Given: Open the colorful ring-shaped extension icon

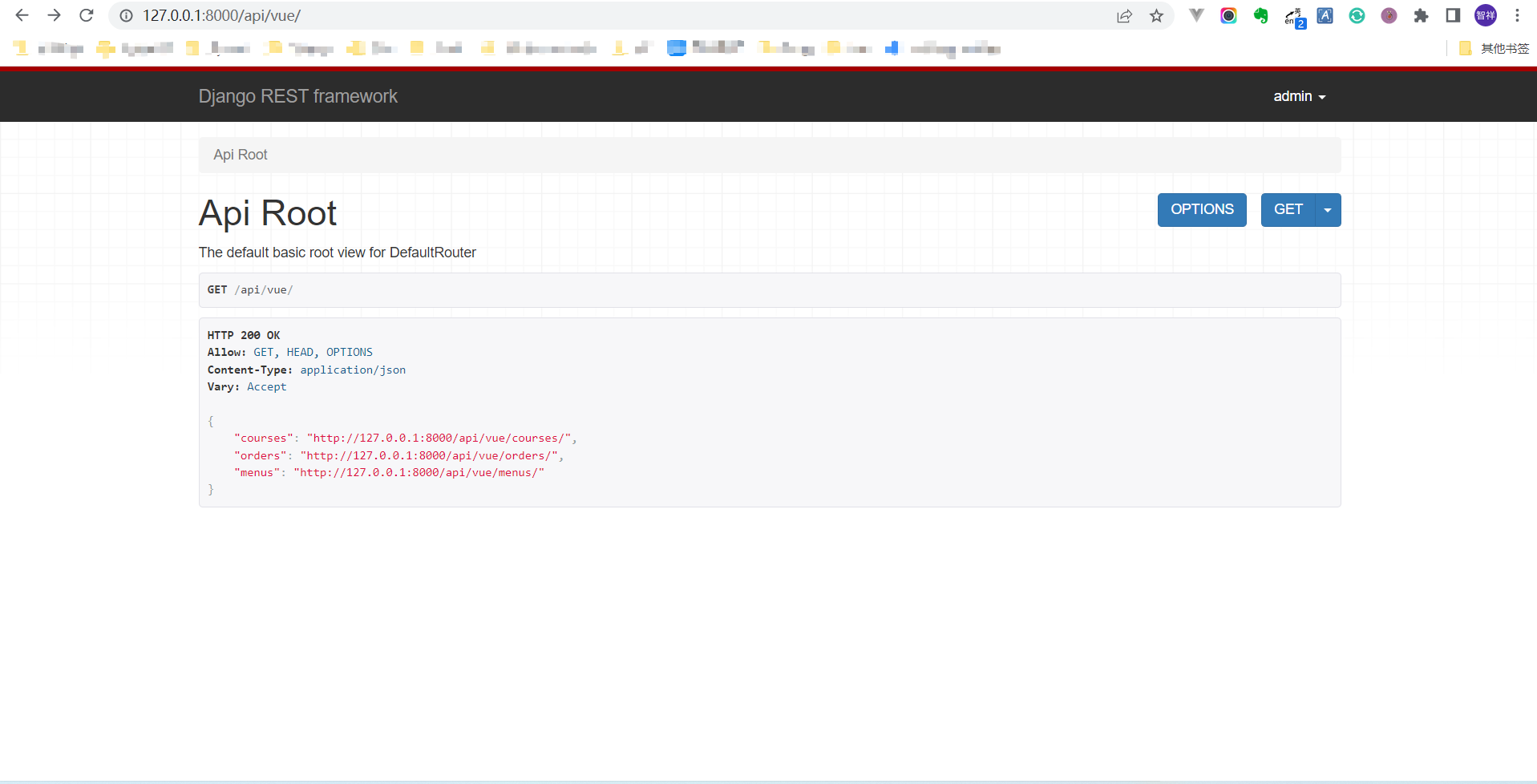Looking at the screenshot, I should point(1228,15).
